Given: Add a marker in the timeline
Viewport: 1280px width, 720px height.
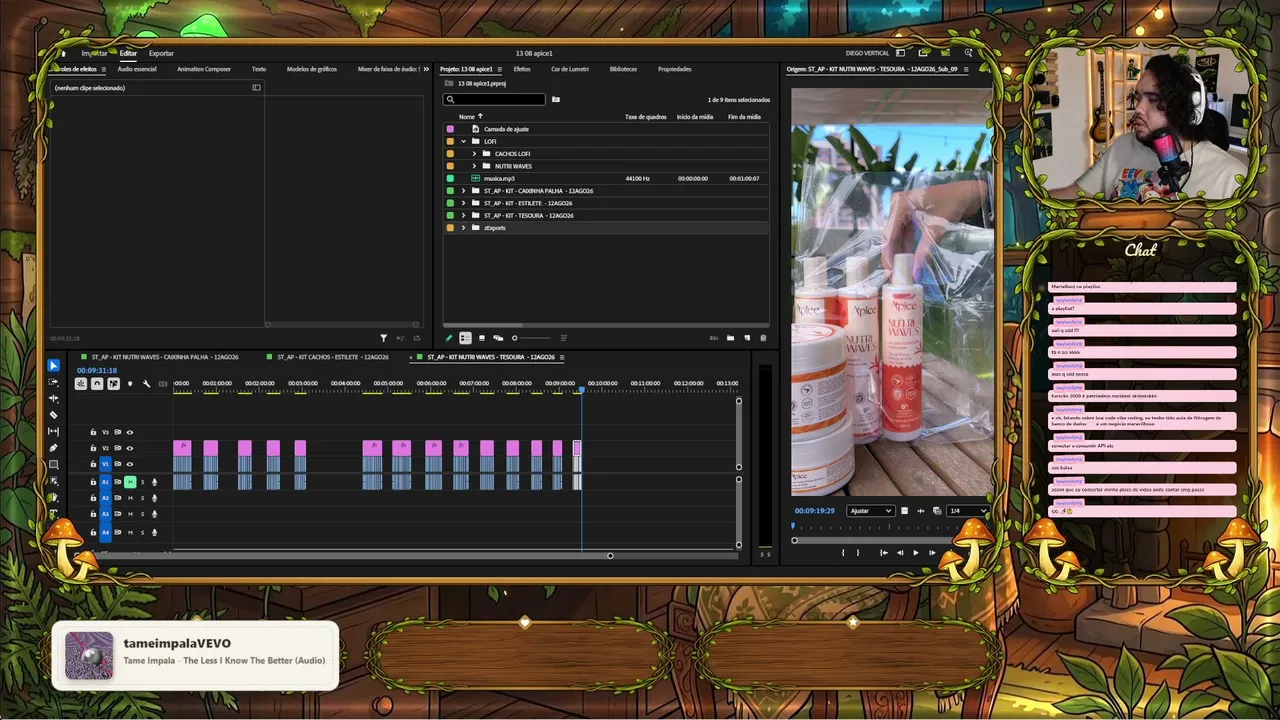Looking at the screenshot, I should (129, 384).
